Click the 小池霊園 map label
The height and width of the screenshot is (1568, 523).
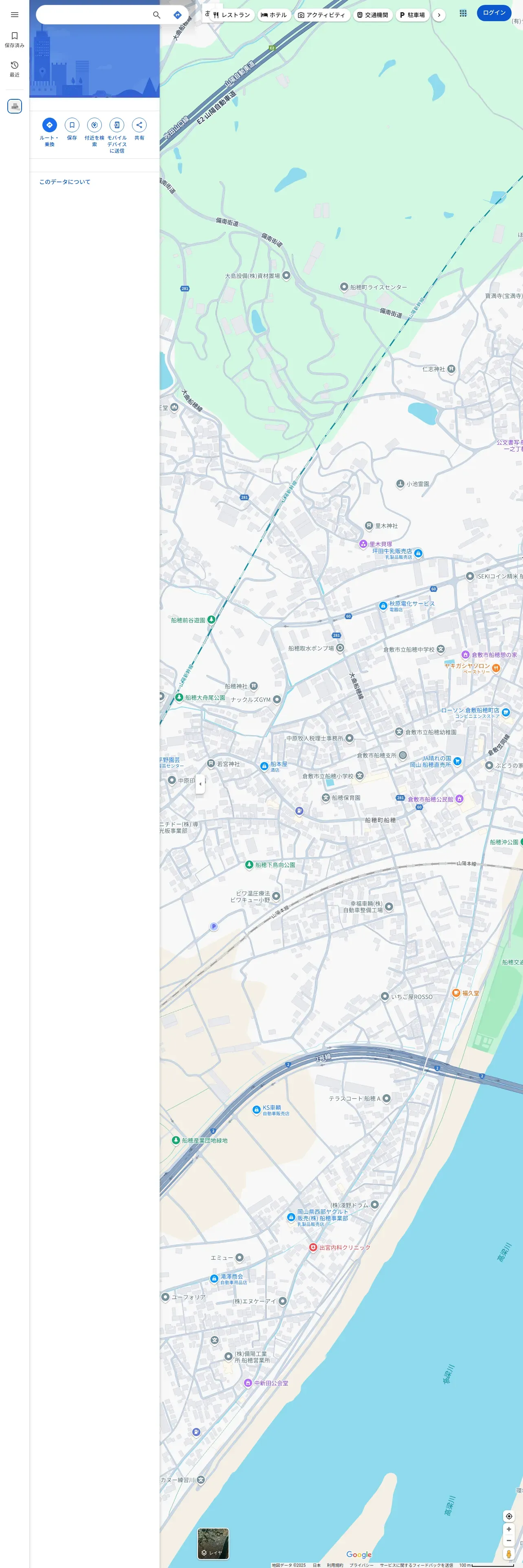click(x=418, y=484)
